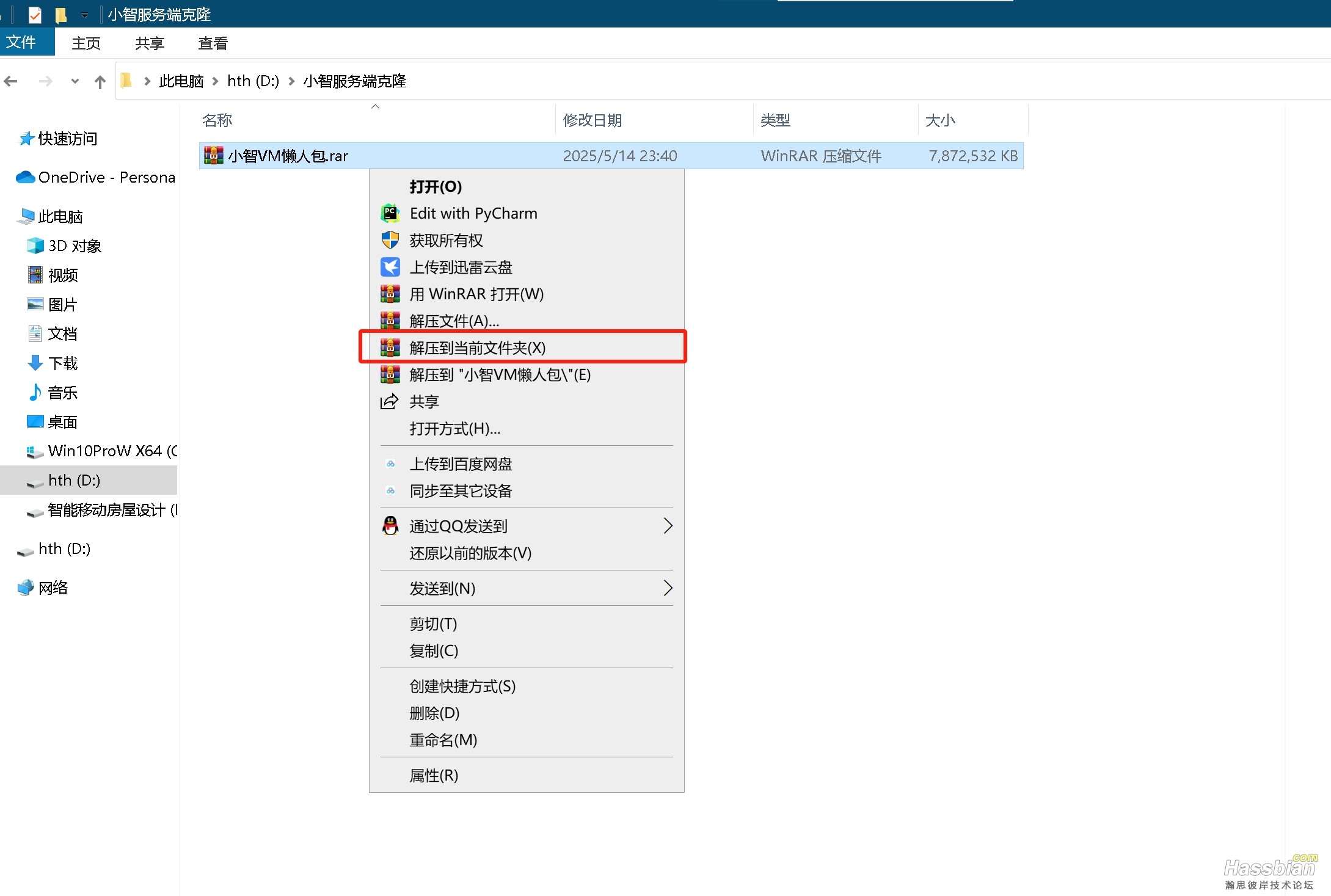Click the OneDrive cloud icon in sidebar
Image resolution: width=1331 pixels, height=896 pixels.
(x=26, y=177)
